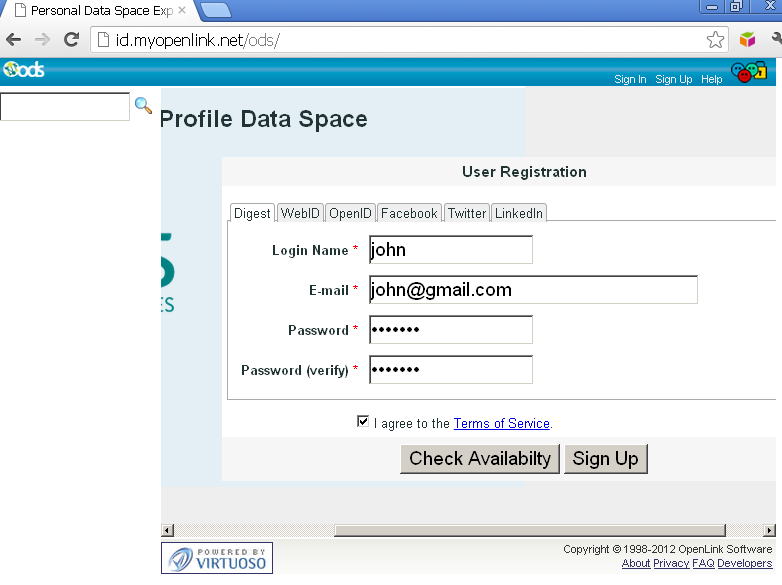
Task: Switch to the WebID tab
Action: [300, 213]
